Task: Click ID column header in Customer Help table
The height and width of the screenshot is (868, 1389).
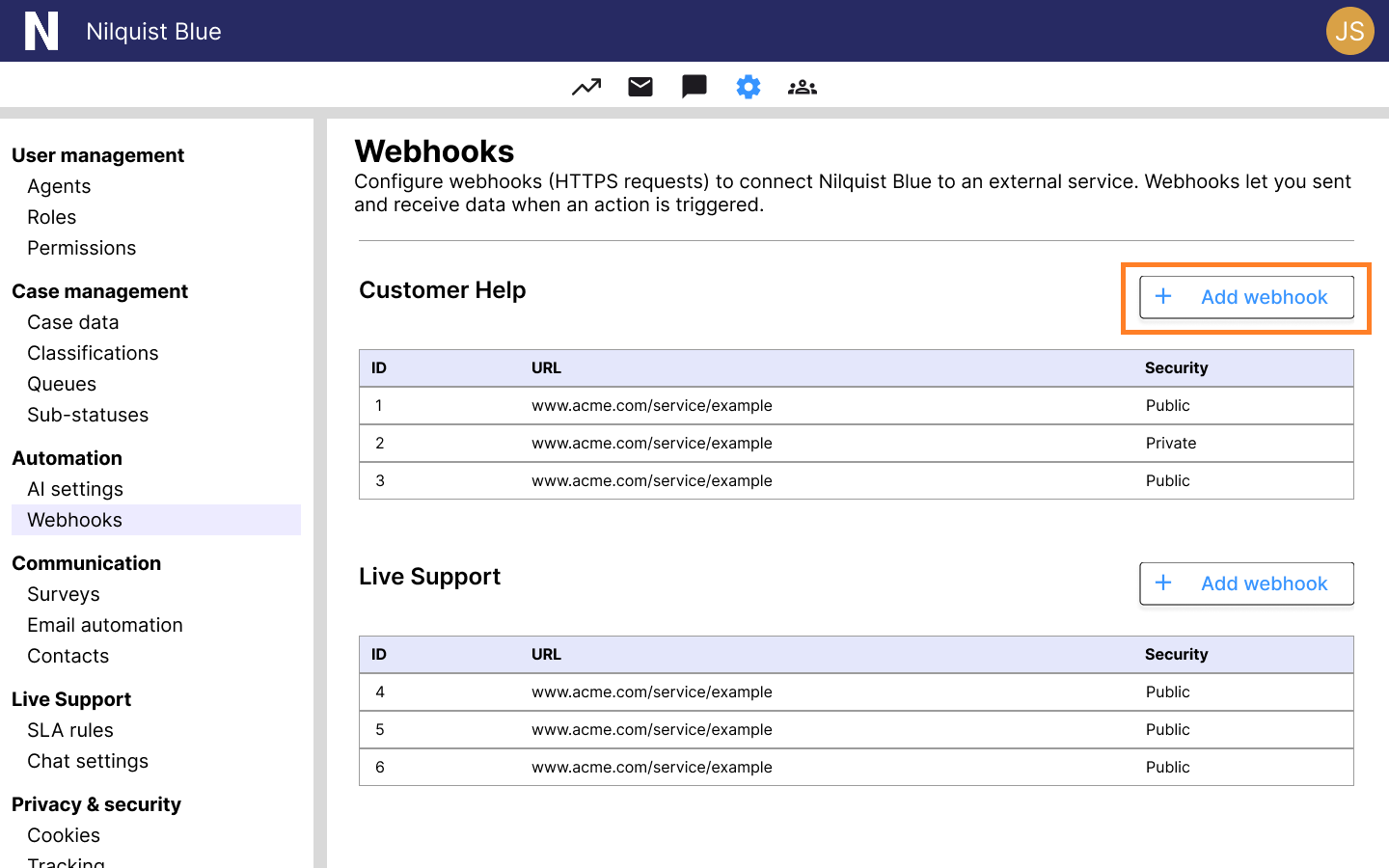Action: click(379, 367)
